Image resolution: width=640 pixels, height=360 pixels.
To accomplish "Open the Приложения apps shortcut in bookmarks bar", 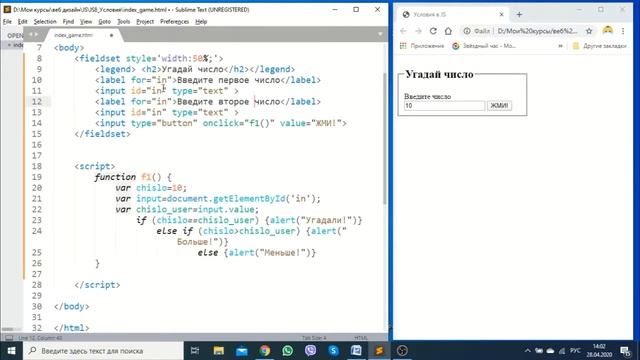I will [x=422, y=46].
